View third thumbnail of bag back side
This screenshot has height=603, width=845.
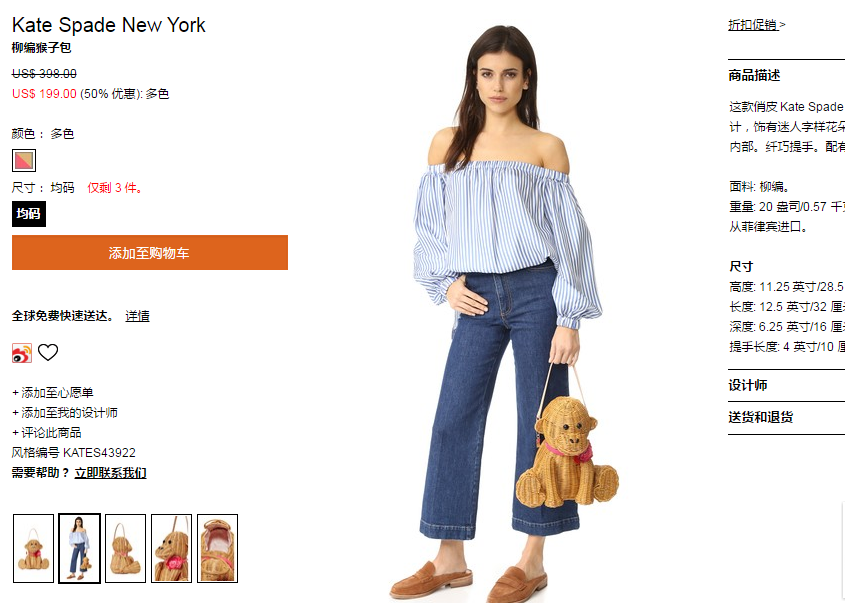pyautogui.click(x=126, y=548)
